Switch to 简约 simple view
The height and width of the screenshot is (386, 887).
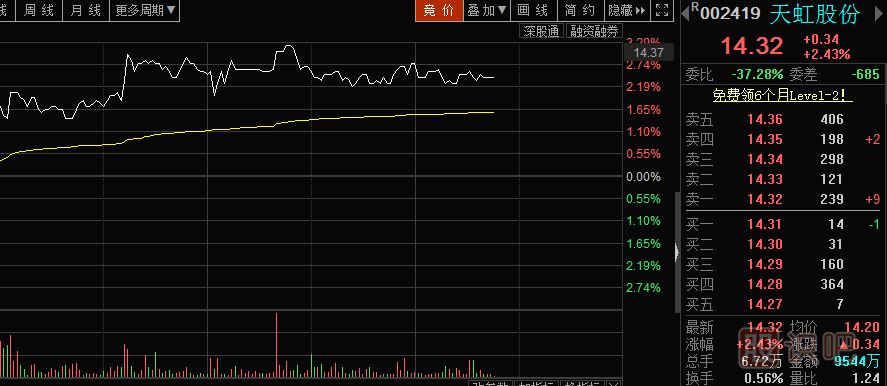click(x=580, y=10)
